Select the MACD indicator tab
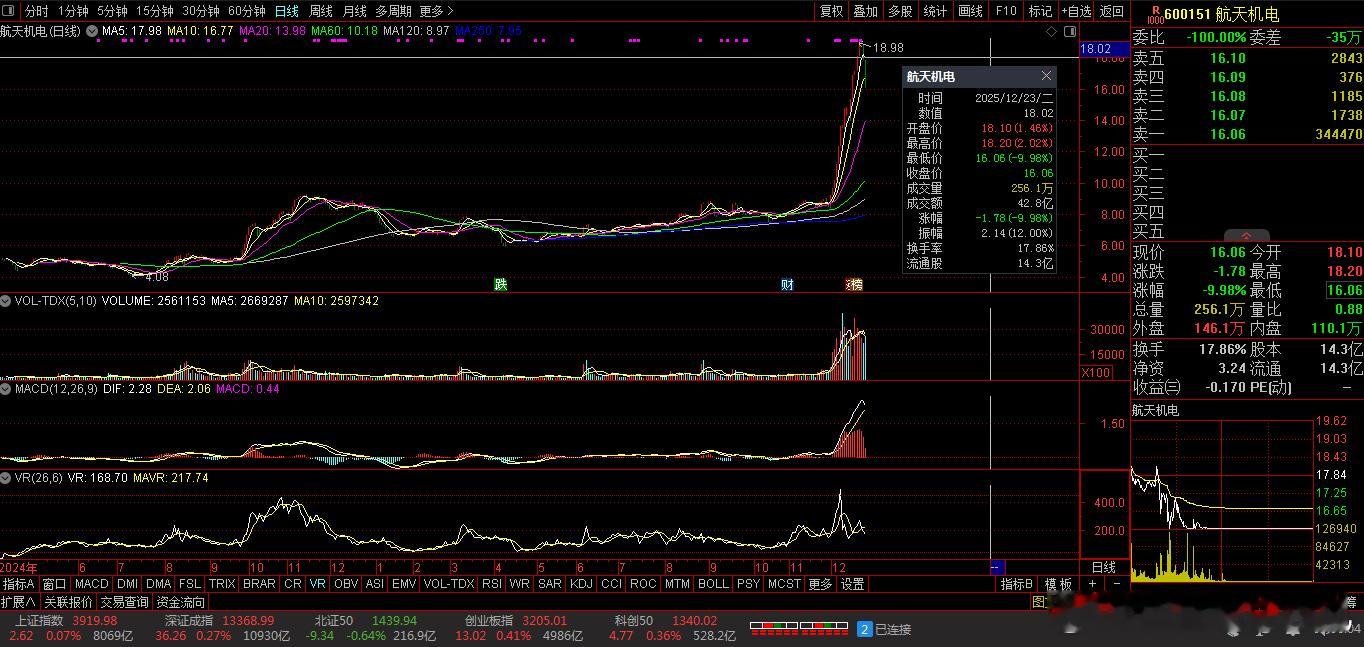This screenshot has width=1364, height=647. [x=91, y=584]
